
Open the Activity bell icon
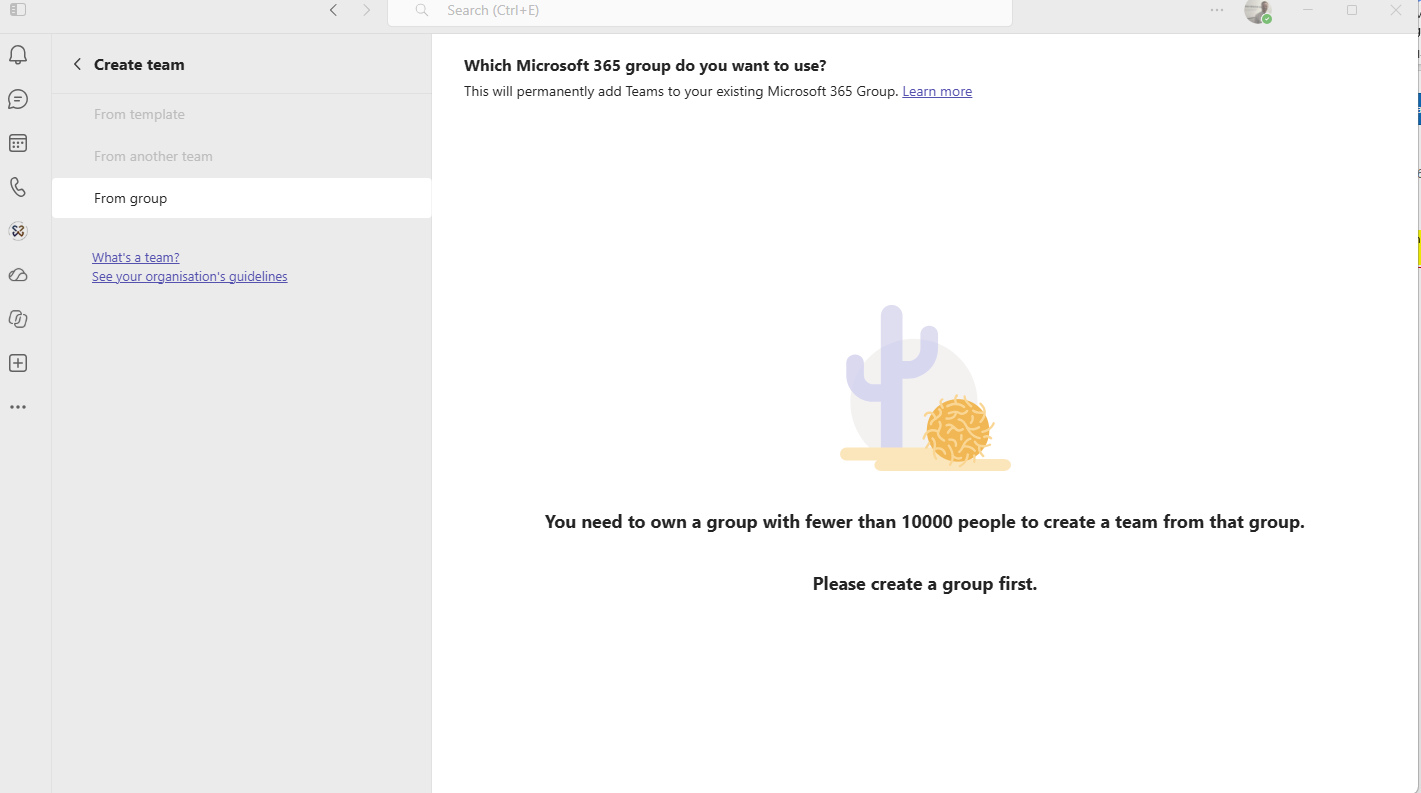(x=18, y=55)
